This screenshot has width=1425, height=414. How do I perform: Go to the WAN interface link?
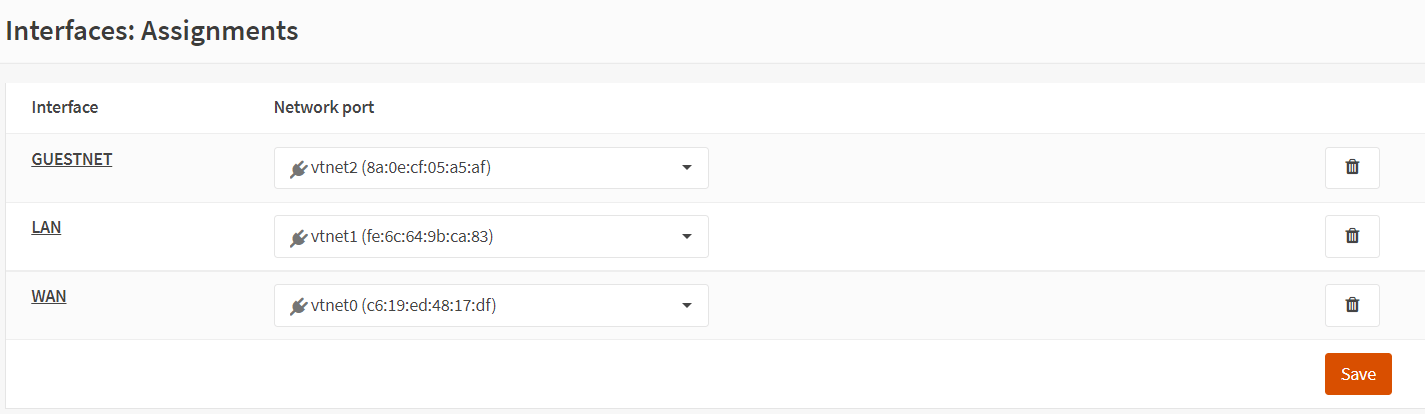pyautogui.click(x=49, y=296)
